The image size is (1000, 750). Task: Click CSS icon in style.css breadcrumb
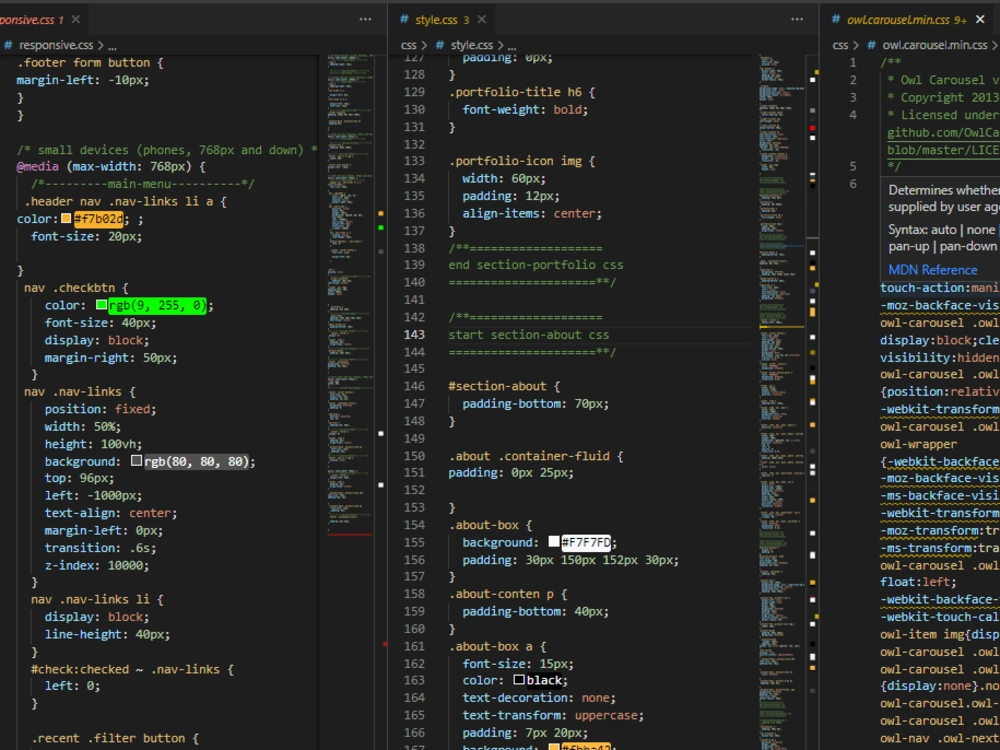(x=440, y=45)
